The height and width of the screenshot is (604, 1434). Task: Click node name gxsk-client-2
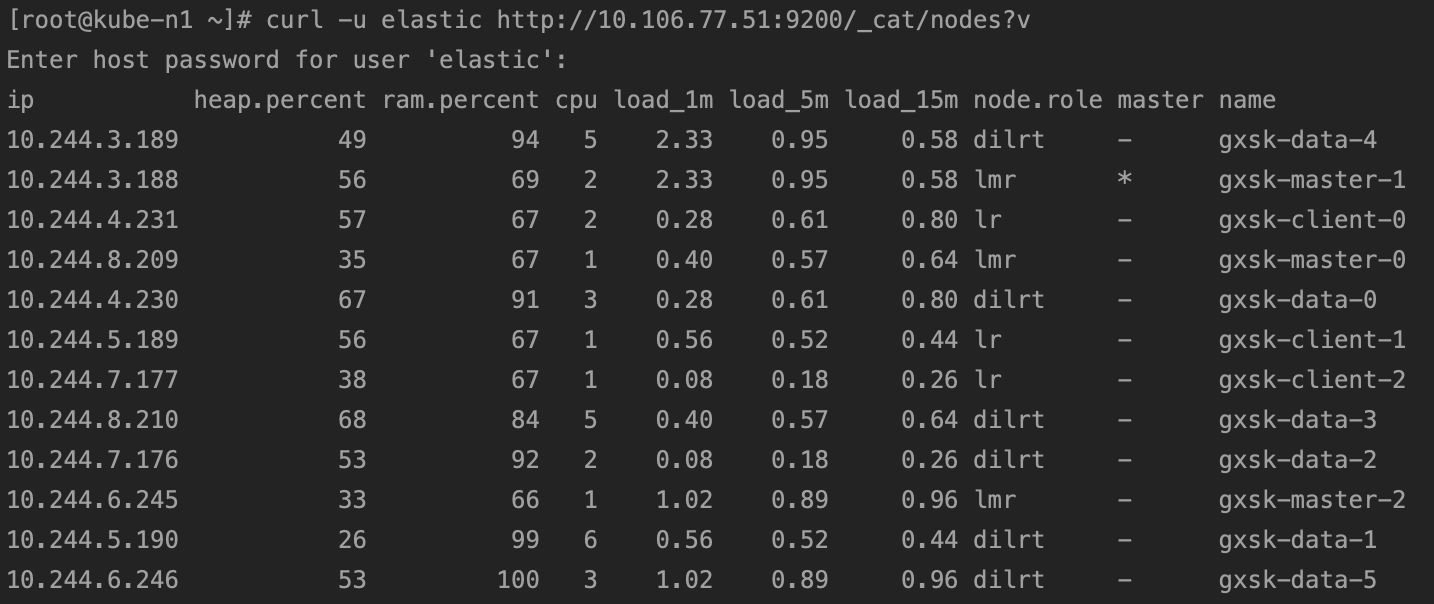pos(1312,380)
